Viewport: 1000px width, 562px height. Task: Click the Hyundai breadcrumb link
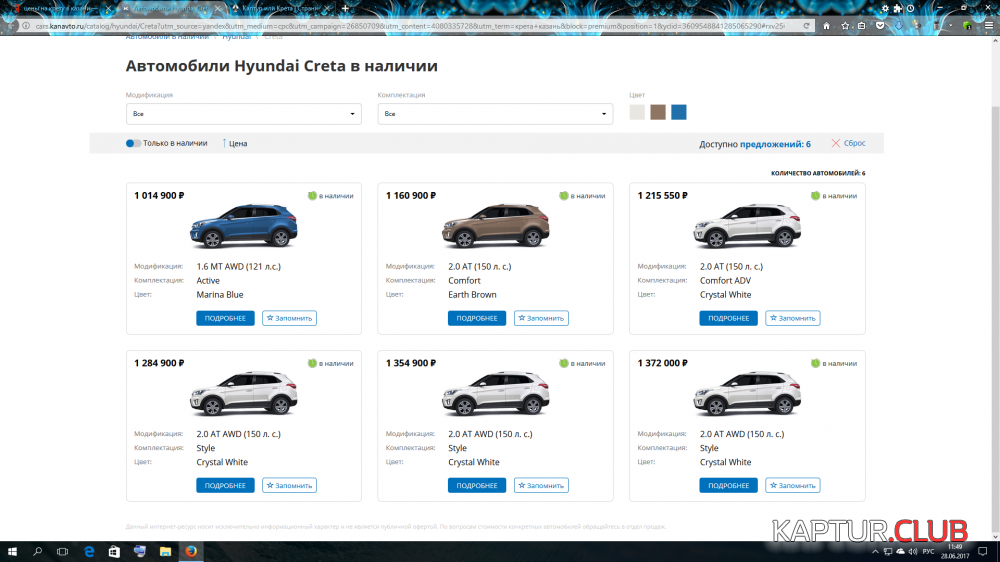(x=237, y=37)
